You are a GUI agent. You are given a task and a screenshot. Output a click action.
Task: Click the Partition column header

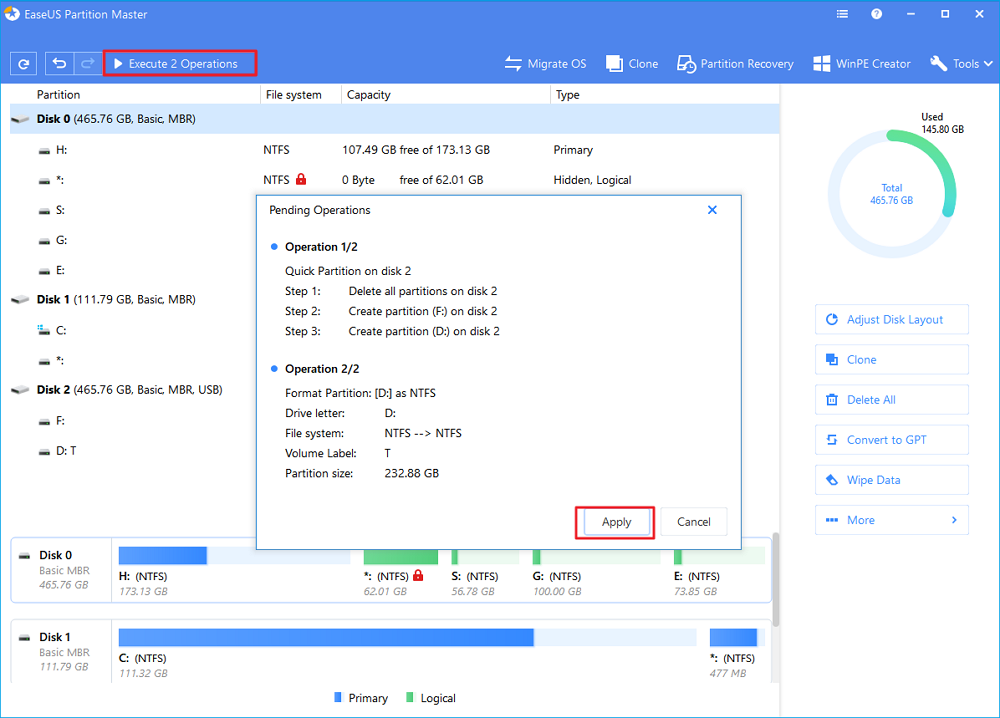tap(58, 94)
